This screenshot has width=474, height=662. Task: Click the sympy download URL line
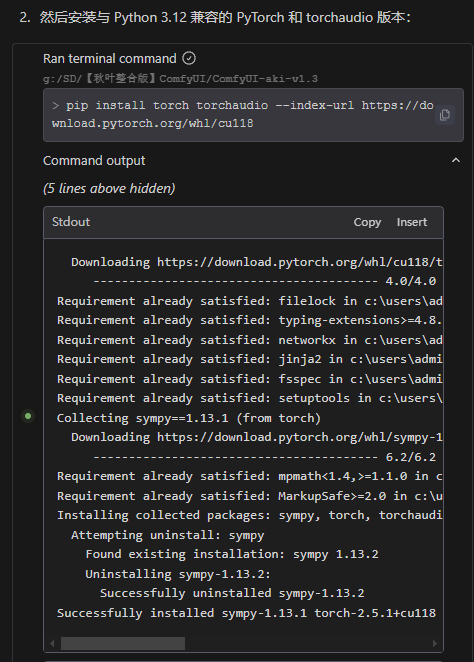pos(257,437)
